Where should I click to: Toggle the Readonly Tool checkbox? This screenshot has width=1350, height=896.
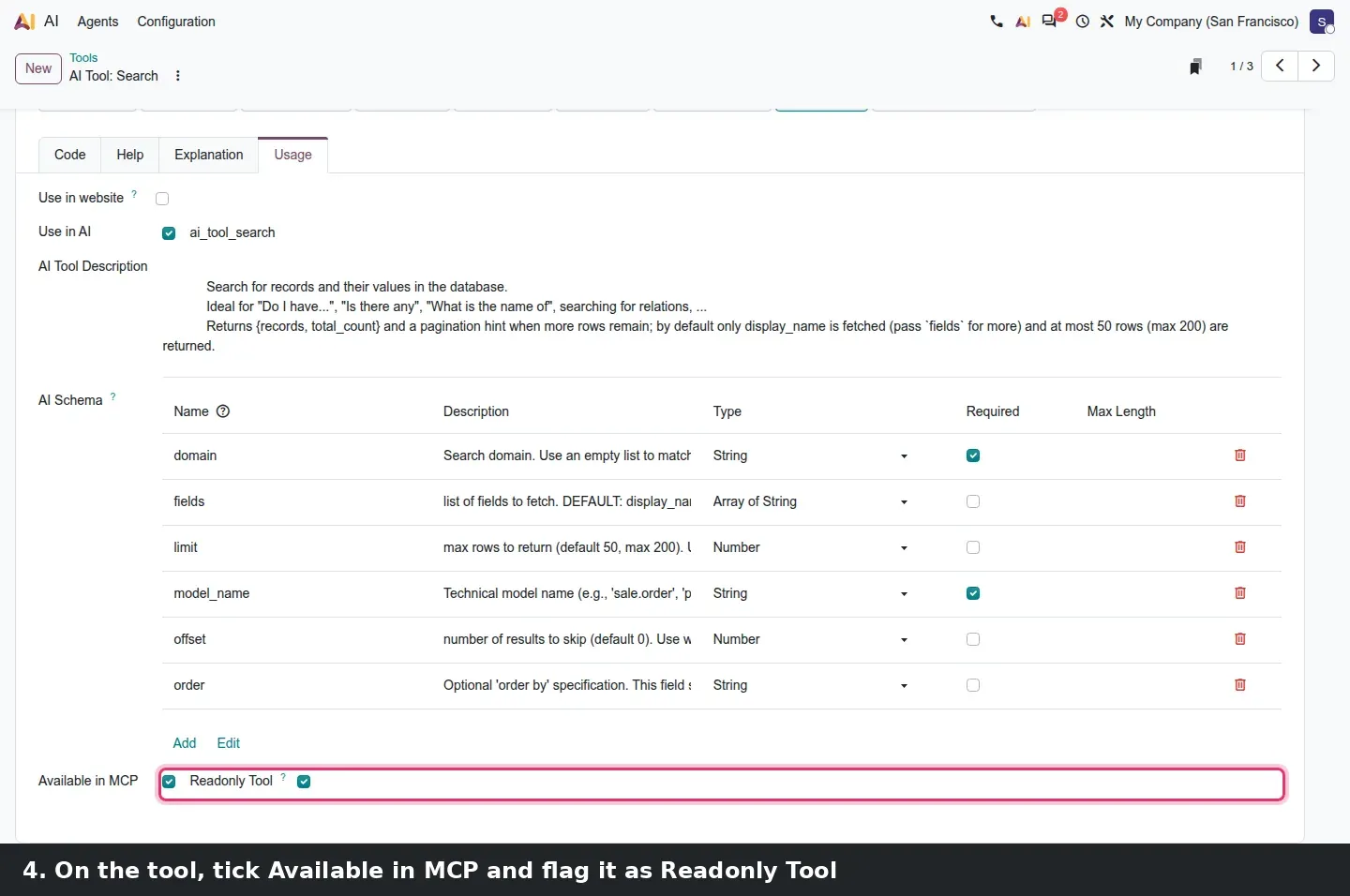tap(304, 782)
